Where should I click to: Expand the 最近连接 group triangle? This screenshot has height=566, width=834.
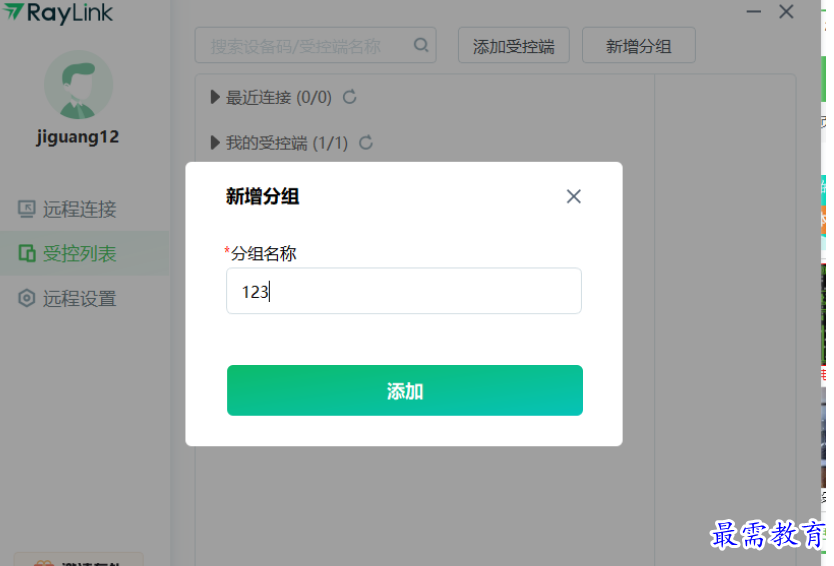[x=215, y=97]
